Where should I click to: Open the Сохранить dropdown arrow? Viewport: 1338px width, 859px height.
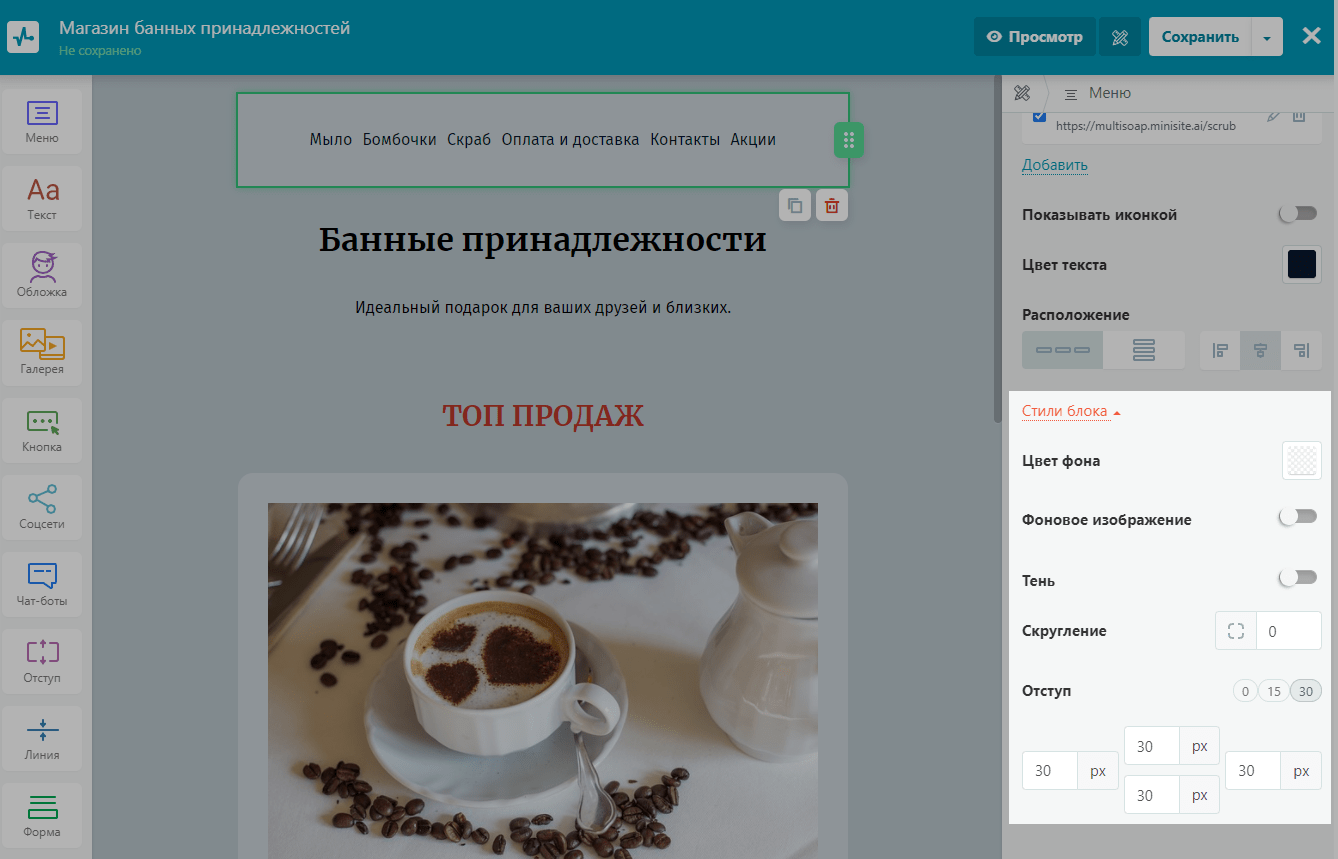(1266, 37)
